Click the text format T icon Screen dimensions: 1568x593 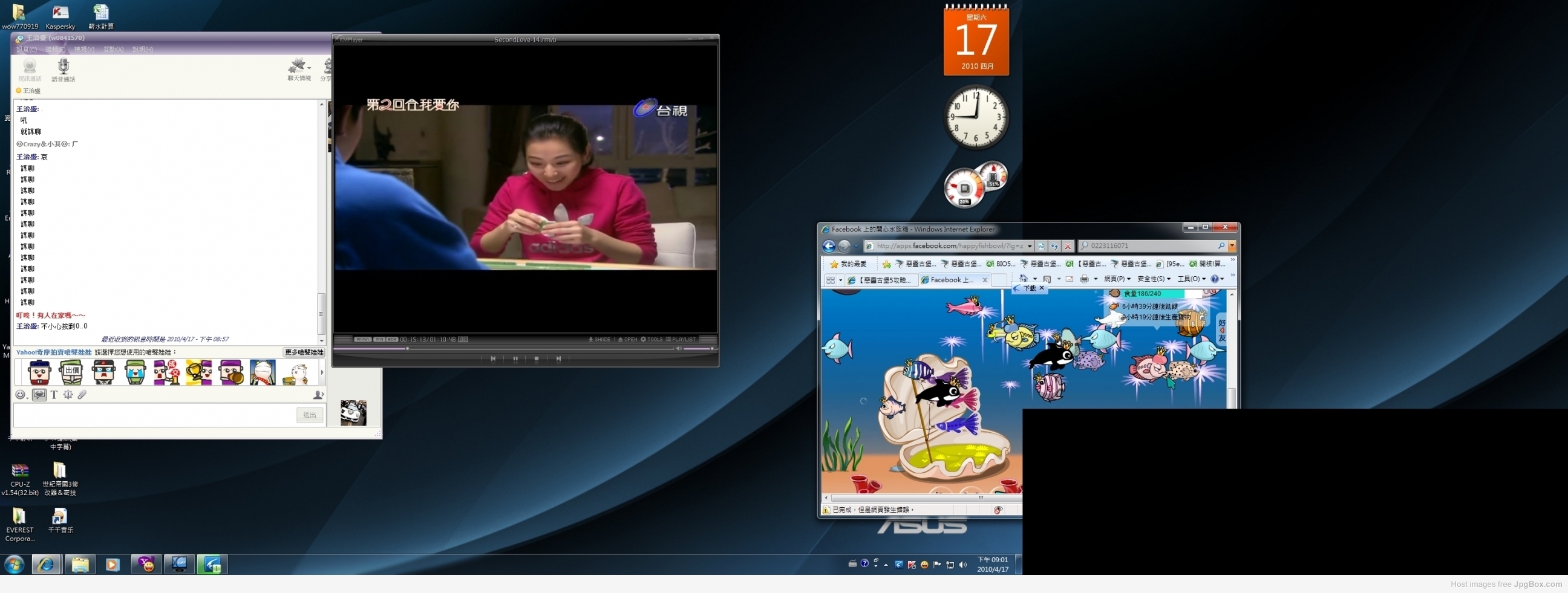coord(54,395)
